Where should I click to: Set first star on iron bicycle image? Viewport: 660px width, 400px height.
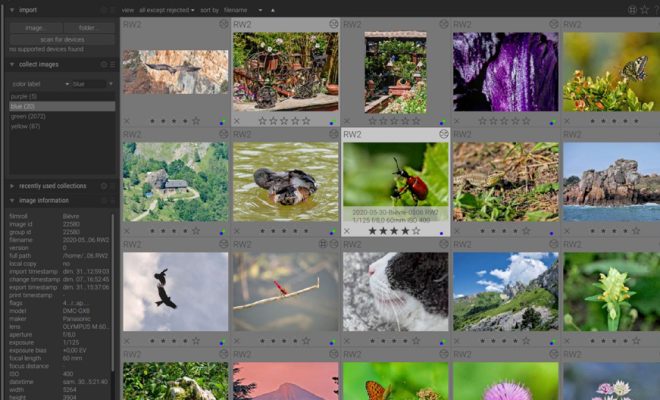click(x=262, y=121)
